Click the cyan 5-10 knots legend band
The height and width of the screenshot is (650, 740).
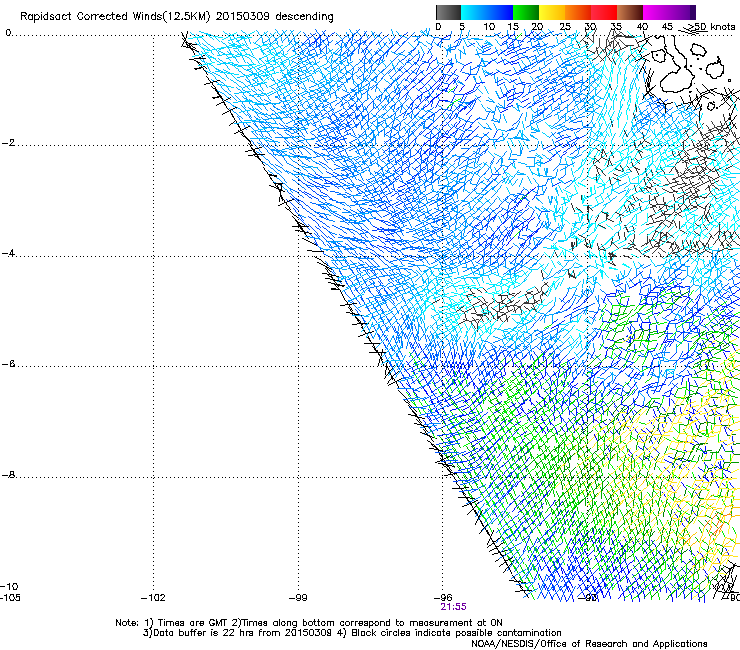[x=474, y=12]
